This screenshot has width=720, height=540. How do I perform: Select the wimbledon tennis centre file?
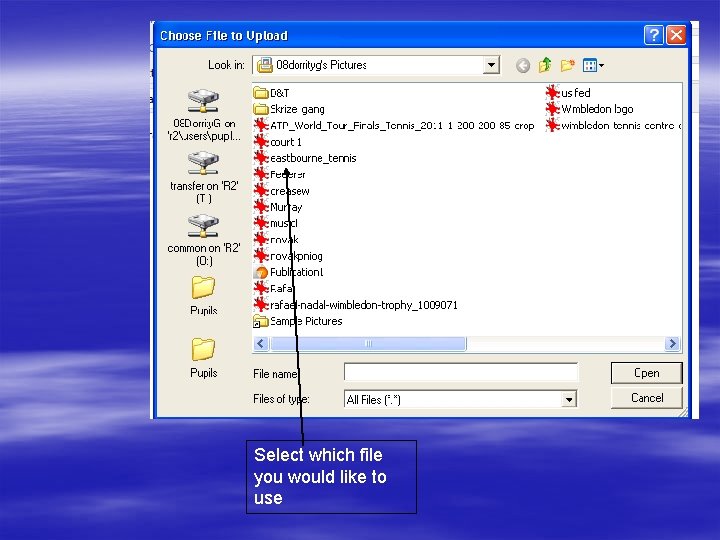tap(613, 125)
